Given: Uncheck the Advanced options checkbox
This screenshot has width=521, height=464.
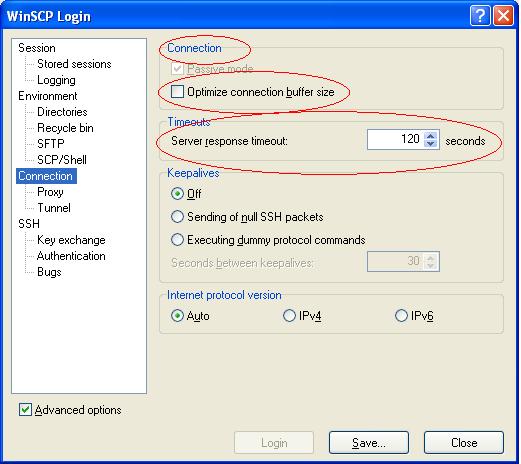Looking at the screenshot, I should (x=25, y=410).
